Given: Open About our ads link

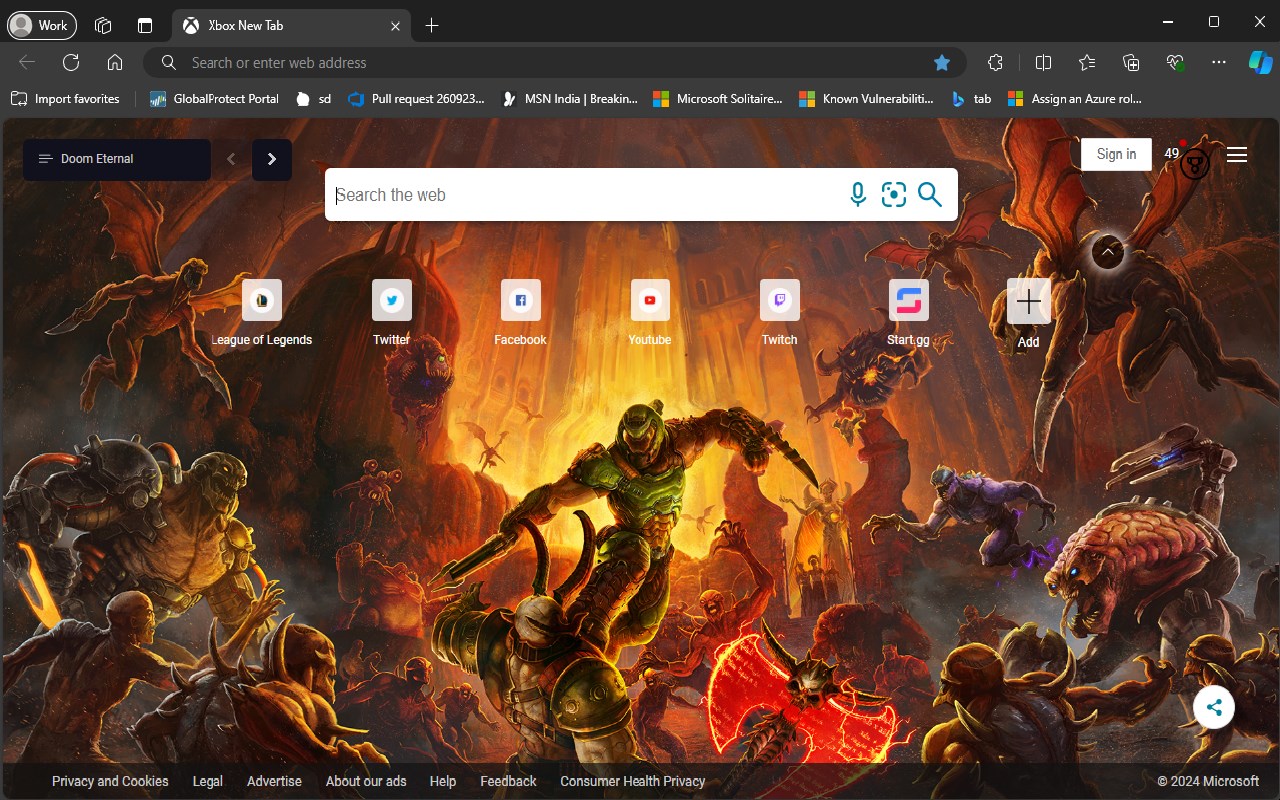Looking at the screenshot, I should [366, 781].
